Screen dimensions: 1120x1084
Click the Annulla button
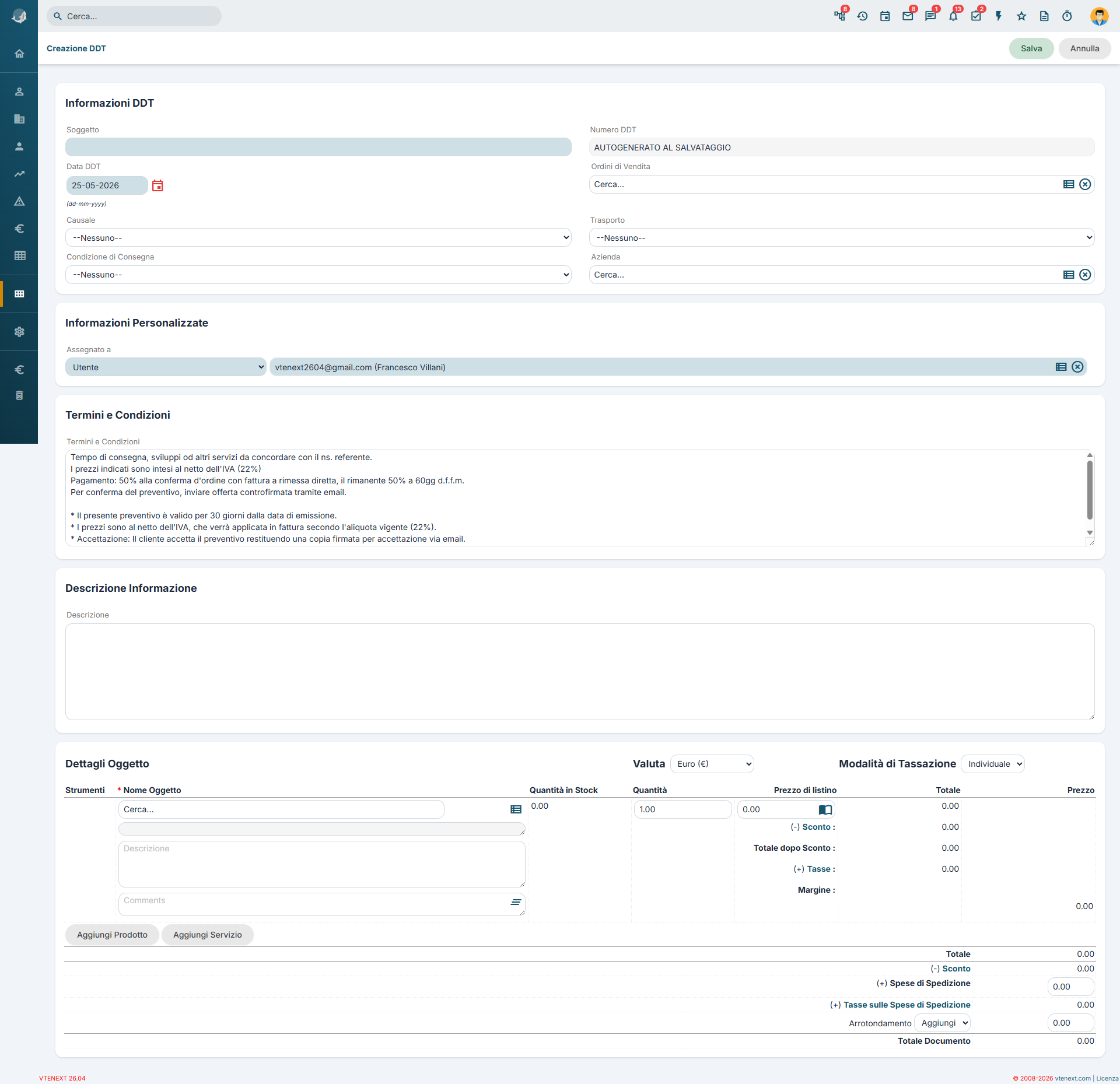1084,48
